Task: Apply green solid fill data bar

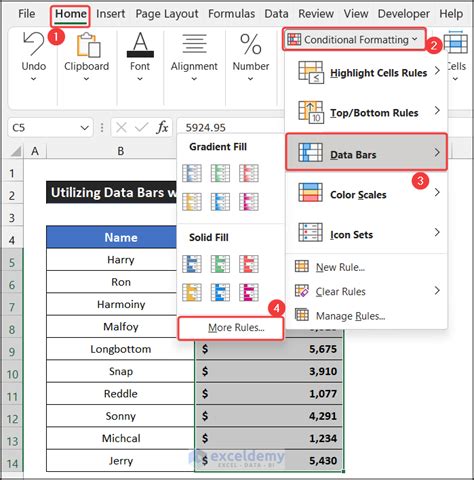Action: click(220, 264)
